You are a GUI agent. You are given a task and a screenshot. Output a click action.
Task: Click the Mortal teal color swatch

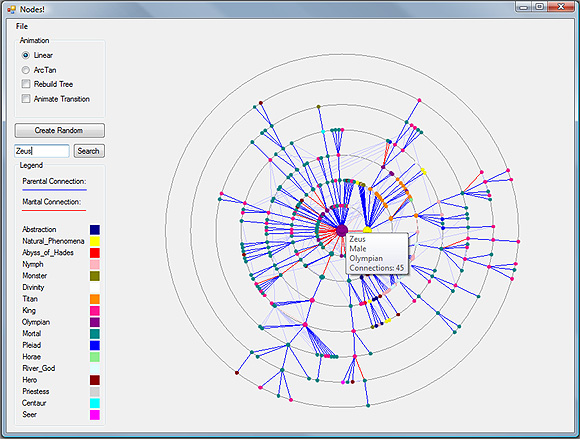[95, 334]
